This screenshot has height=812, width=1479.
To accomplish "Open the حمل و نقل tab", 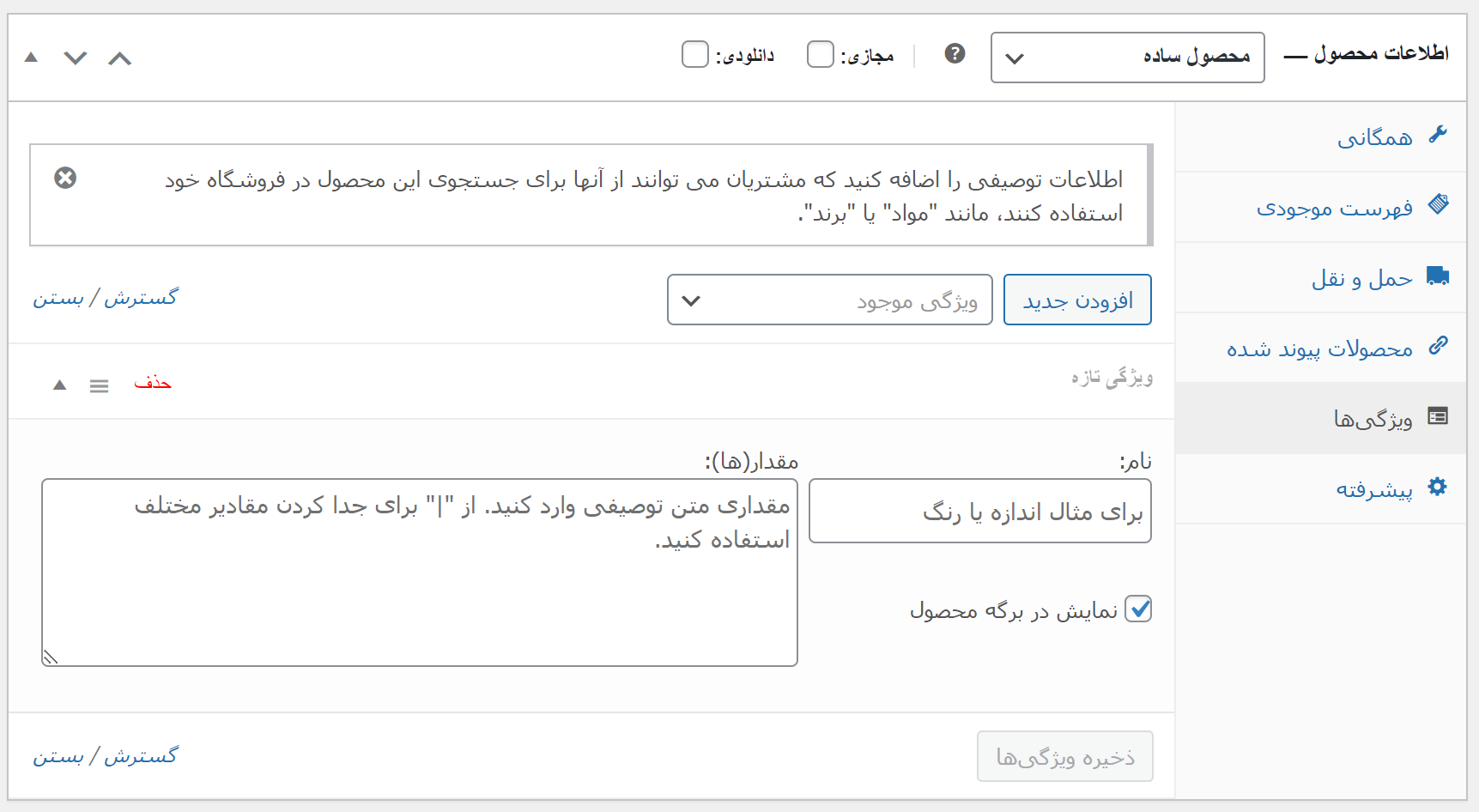I will click(1320, 277).
